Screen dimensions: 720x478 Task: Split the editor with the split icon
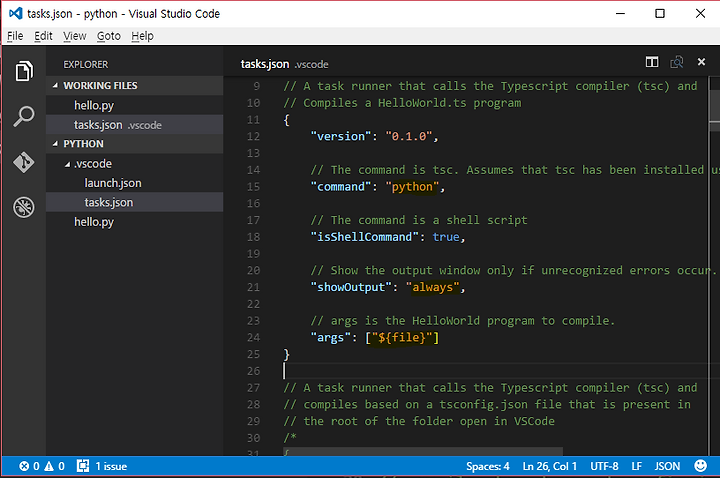(652, 62)
